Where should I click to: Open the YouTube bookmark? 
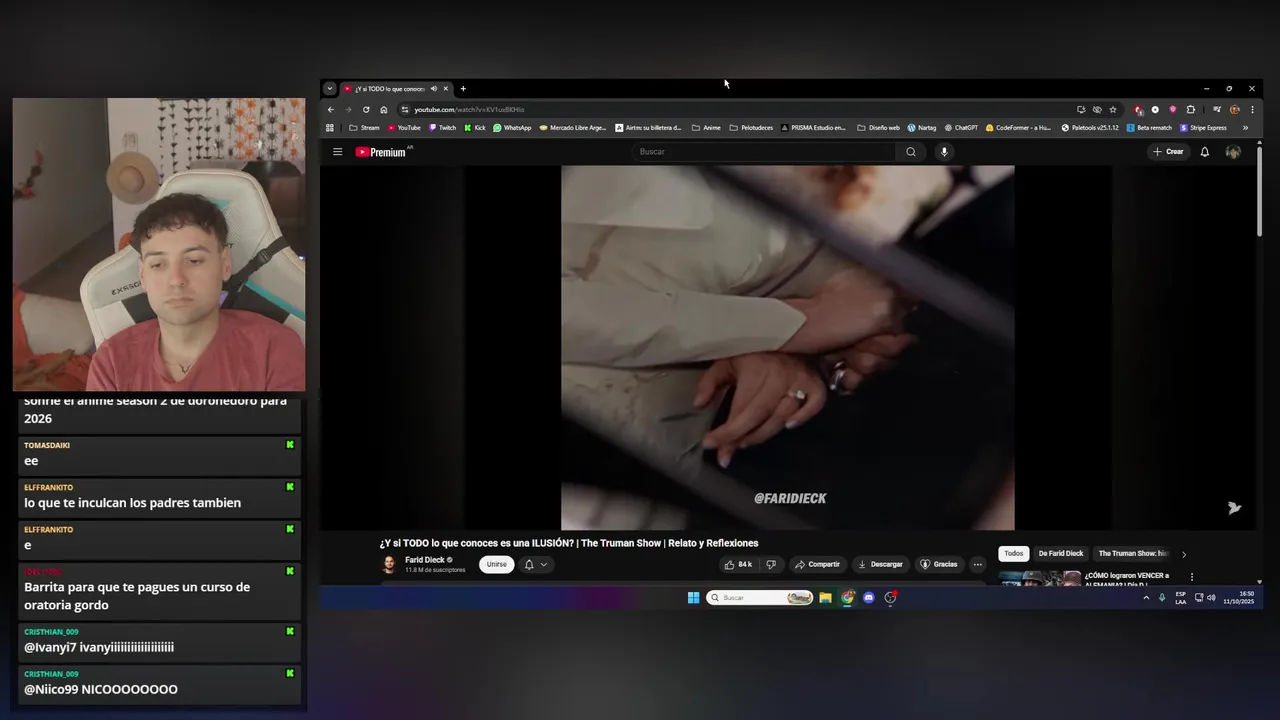pyautogui.click(x=405, y=128)
